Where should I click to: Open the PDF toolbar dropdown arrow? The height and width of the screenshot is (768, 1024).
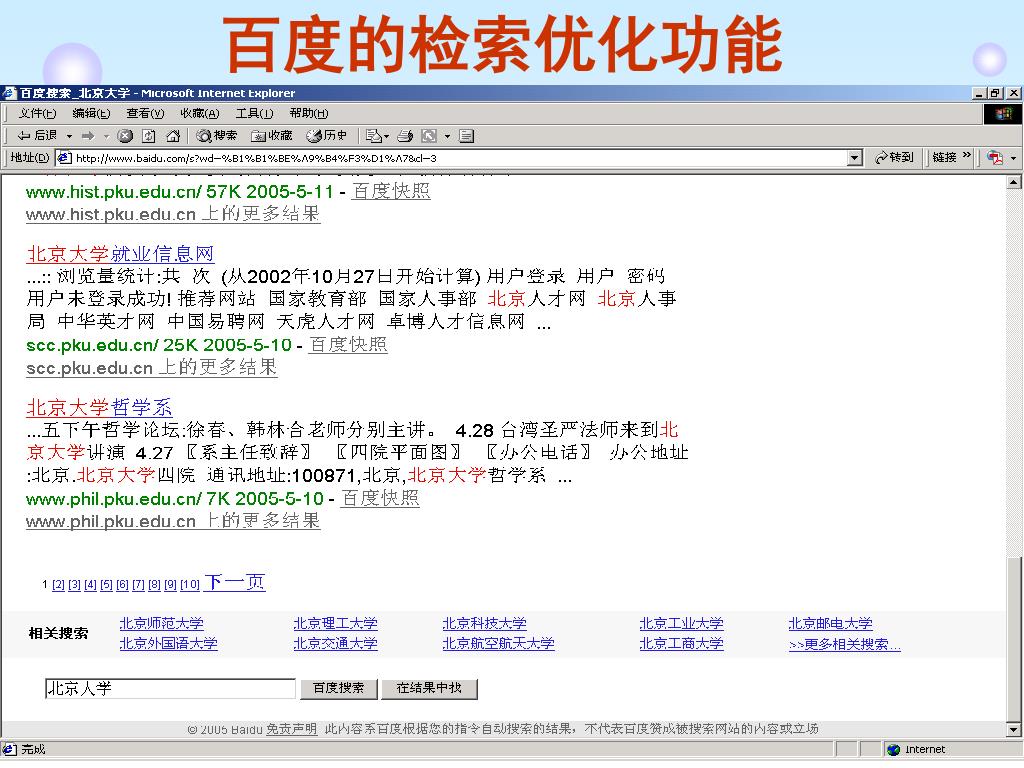(x=1013, y=158)
